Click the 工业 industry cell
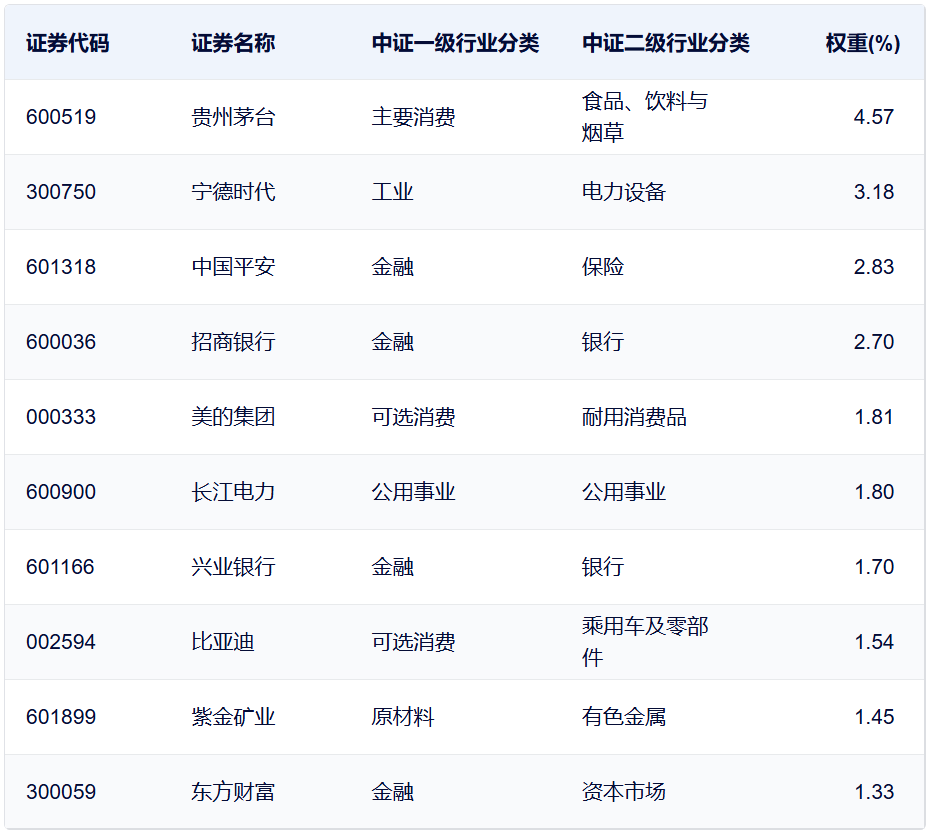Viewport: 930px width, 834px height. pos(393,192)
